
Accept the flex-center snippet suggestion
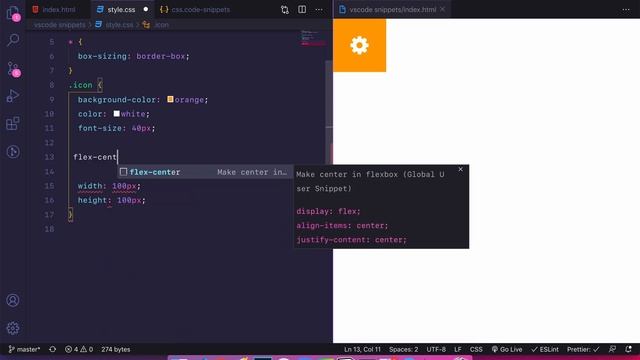[x=205, y=172]
